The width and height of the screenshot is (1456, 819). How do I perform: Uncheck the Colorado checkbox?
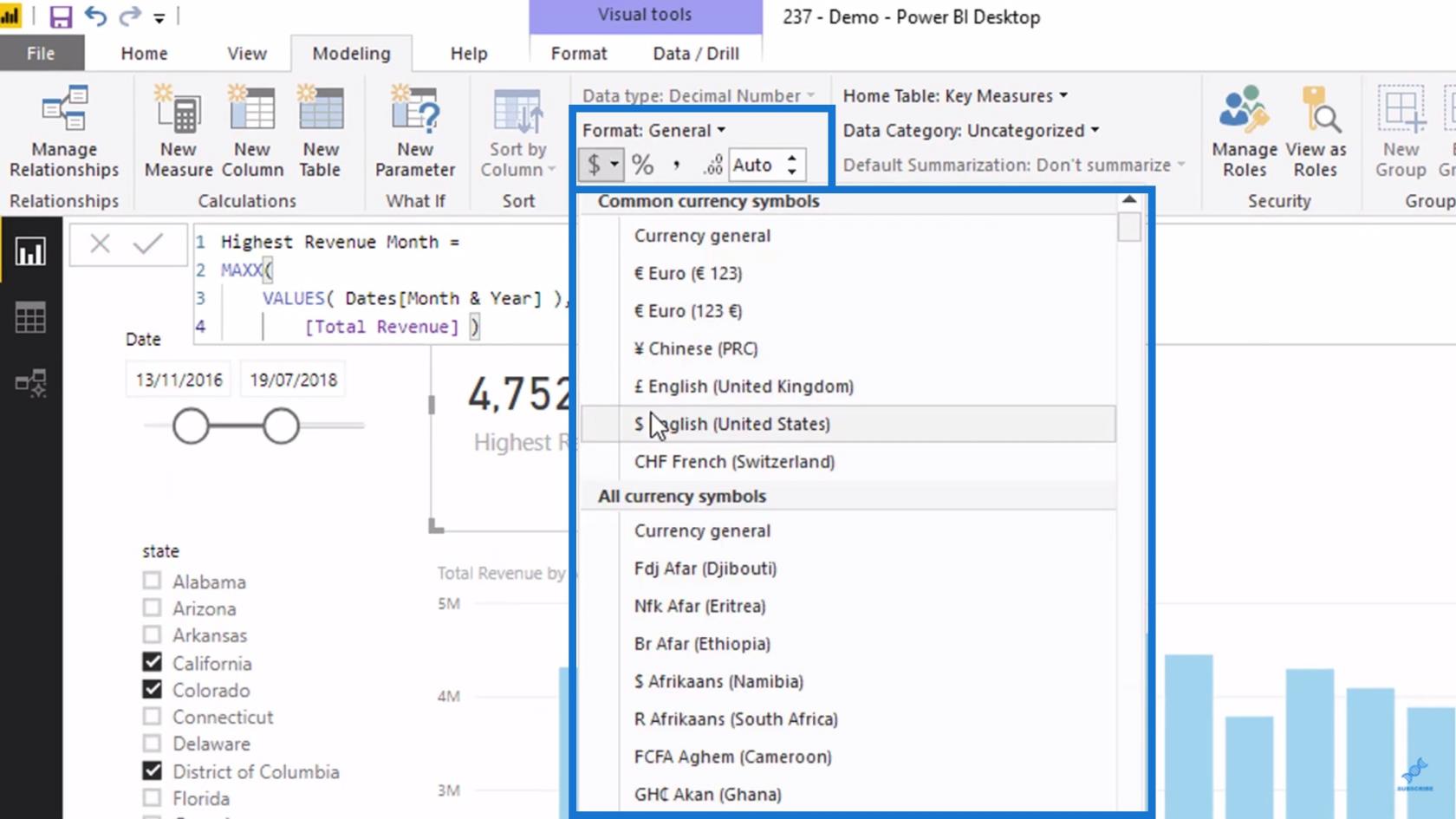152,689
